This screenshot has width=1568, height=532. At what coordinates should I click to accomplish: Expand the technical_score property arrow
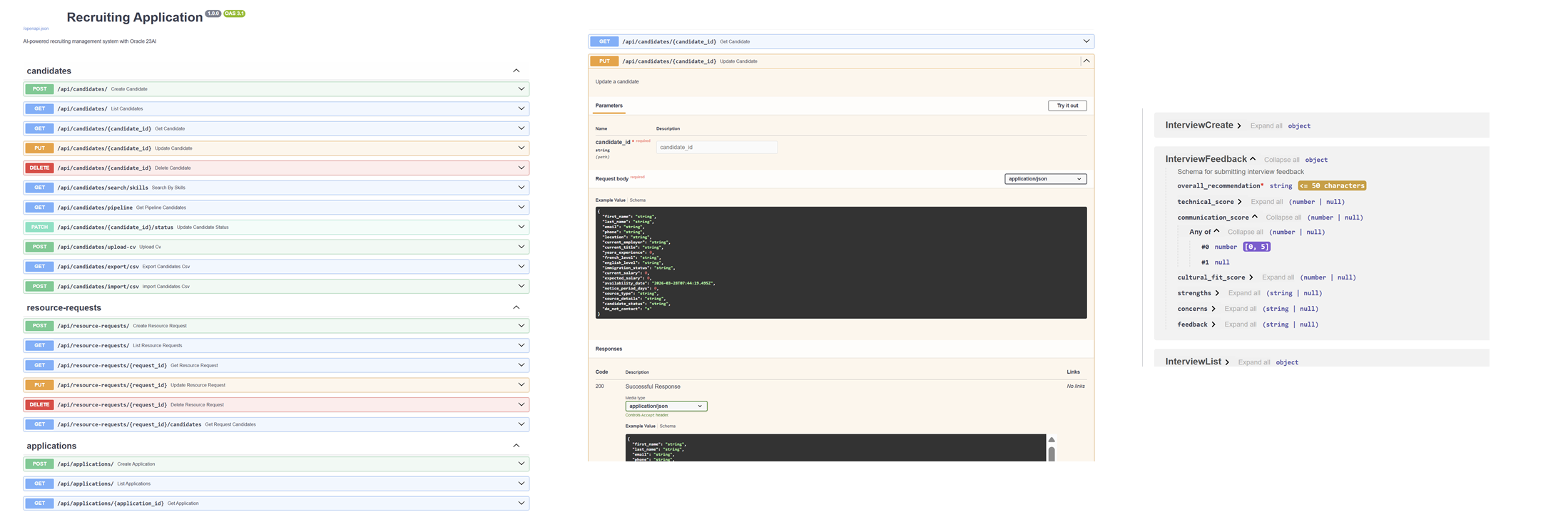point(1239,202)
